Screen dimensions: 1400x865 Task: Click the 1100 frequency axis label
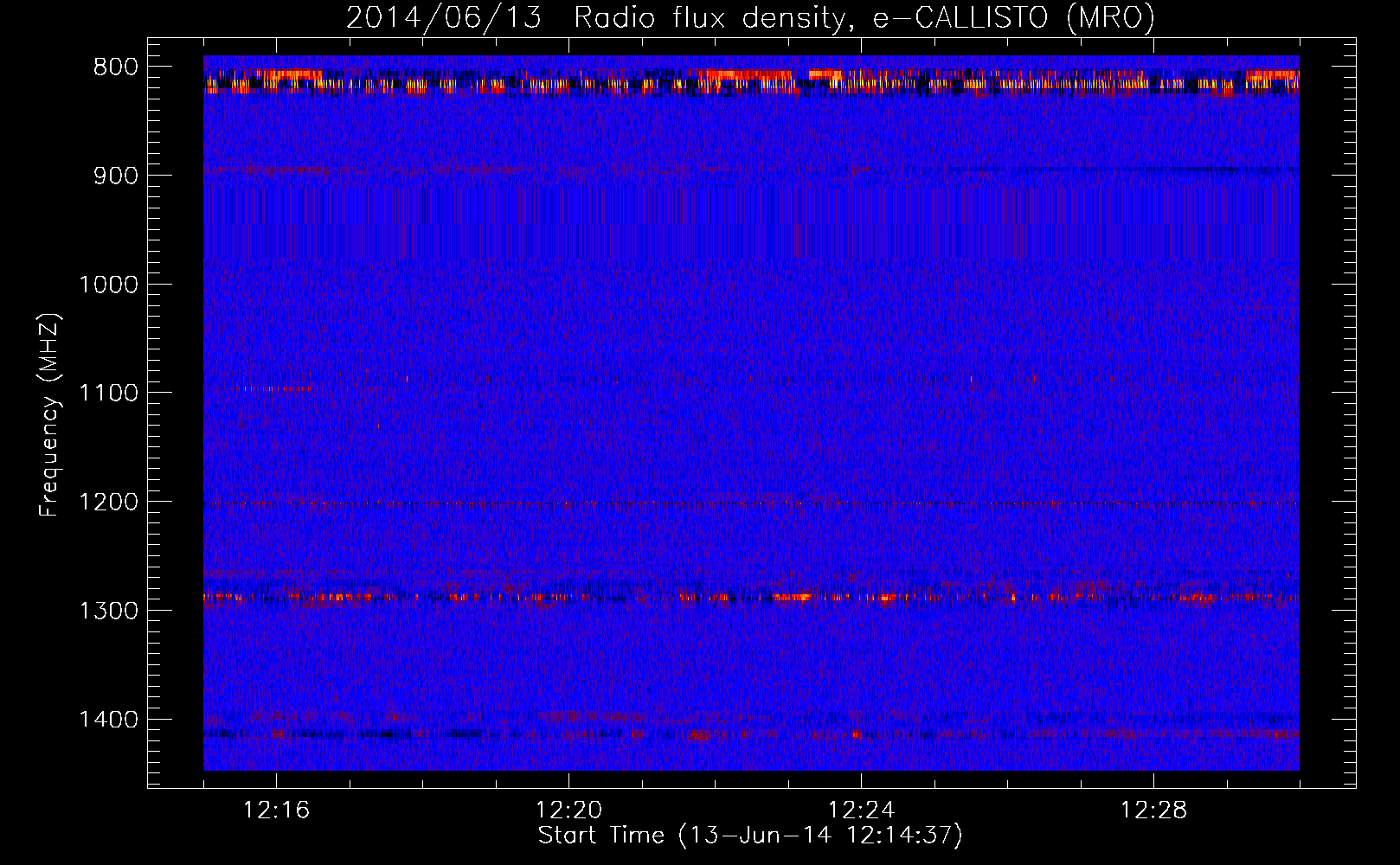point(108,394)
